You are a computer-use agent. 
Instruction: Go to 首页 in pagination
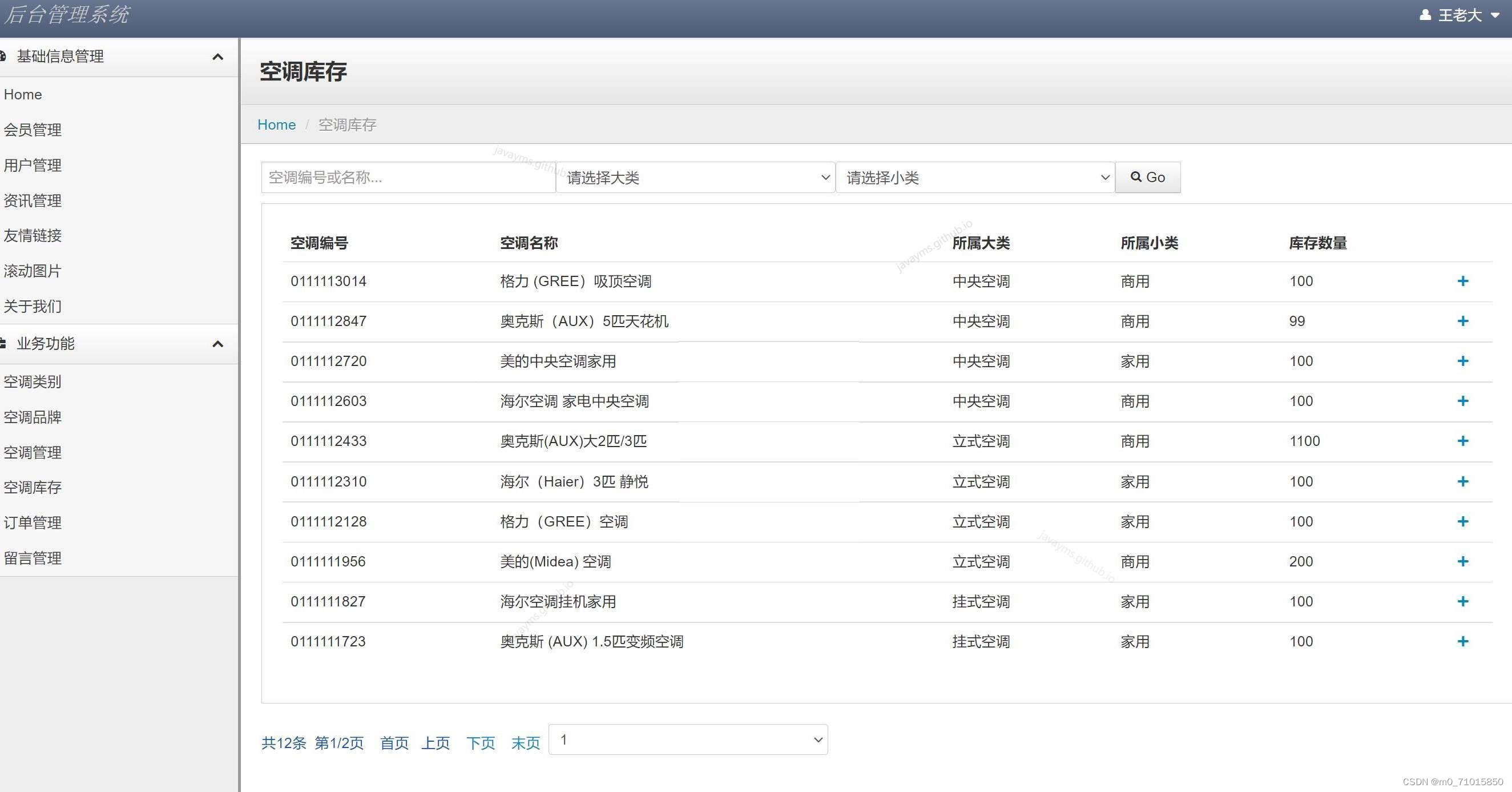[394, 743]
